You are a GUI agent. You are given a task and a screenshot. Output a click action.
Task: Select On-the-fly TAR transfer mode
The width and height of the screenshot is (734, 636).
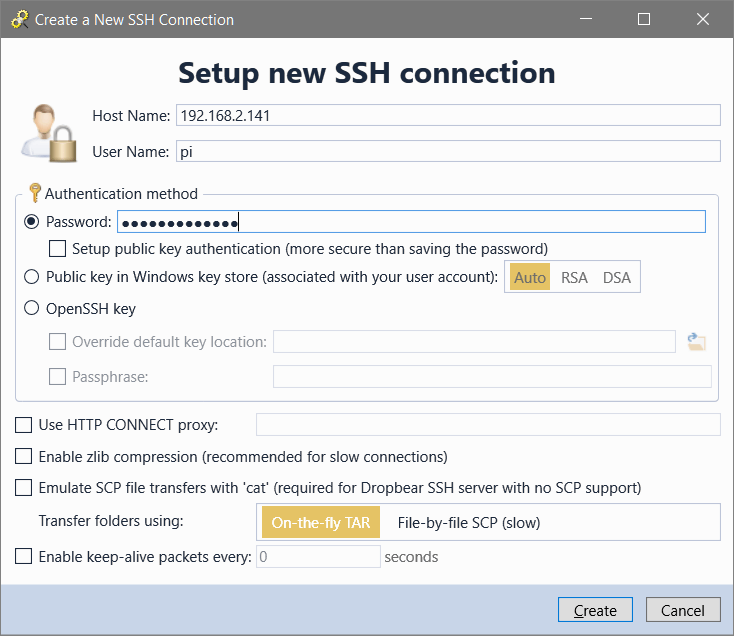tap(321, 522)
